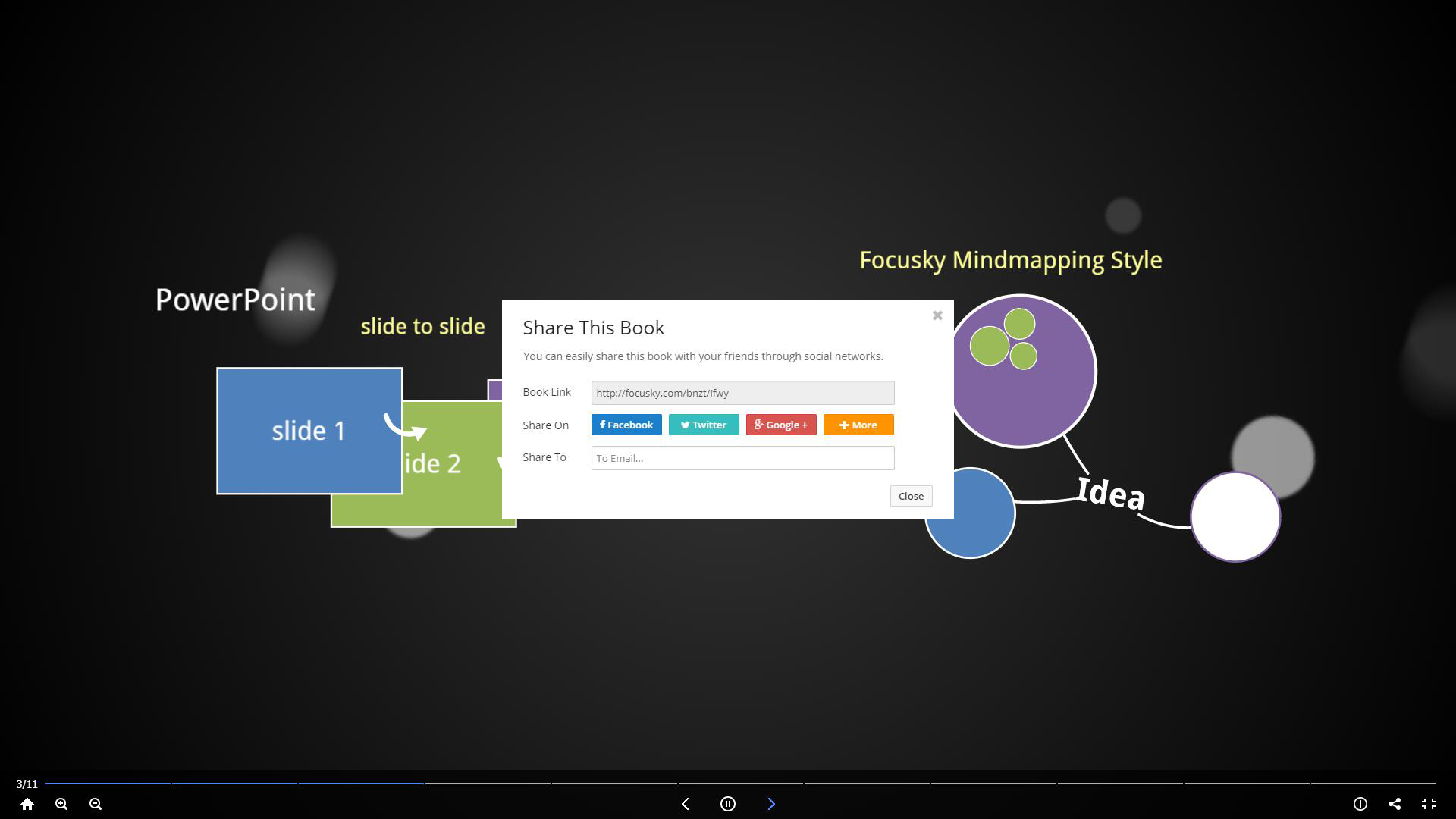Viewport: 1456px width, 819px height.
Task: Click the white mindmap circle
Action: (1235, 517)
